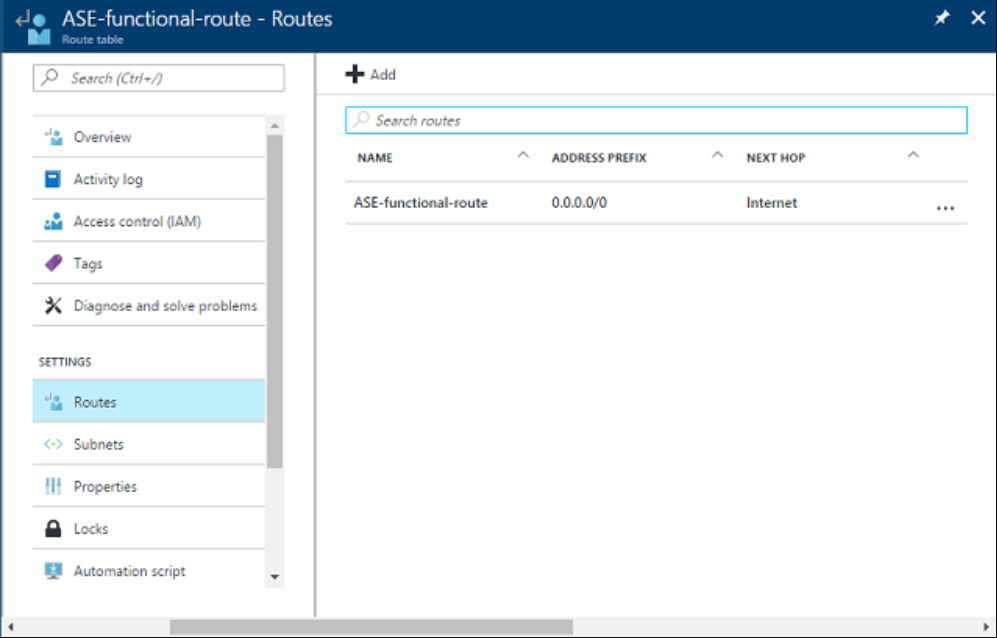Viewport: 997px width, 638px height.
Task: Open the Automation script page
Action: click(x=149, y=571)
